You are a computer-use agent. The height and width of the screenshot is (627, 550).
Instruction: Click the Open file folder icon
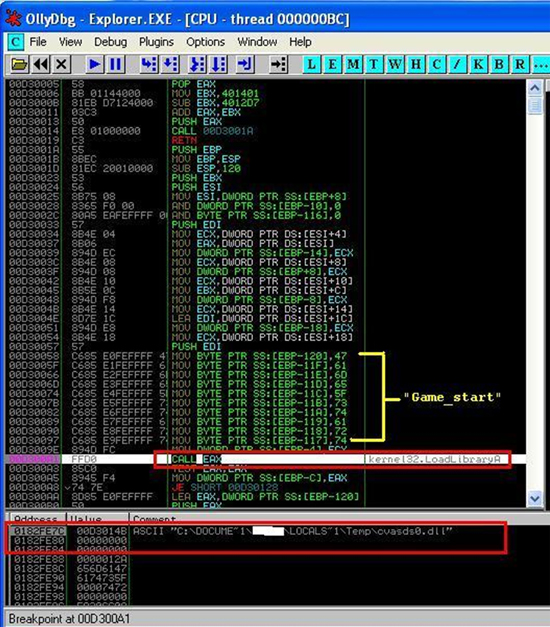(x=18, y=64)
